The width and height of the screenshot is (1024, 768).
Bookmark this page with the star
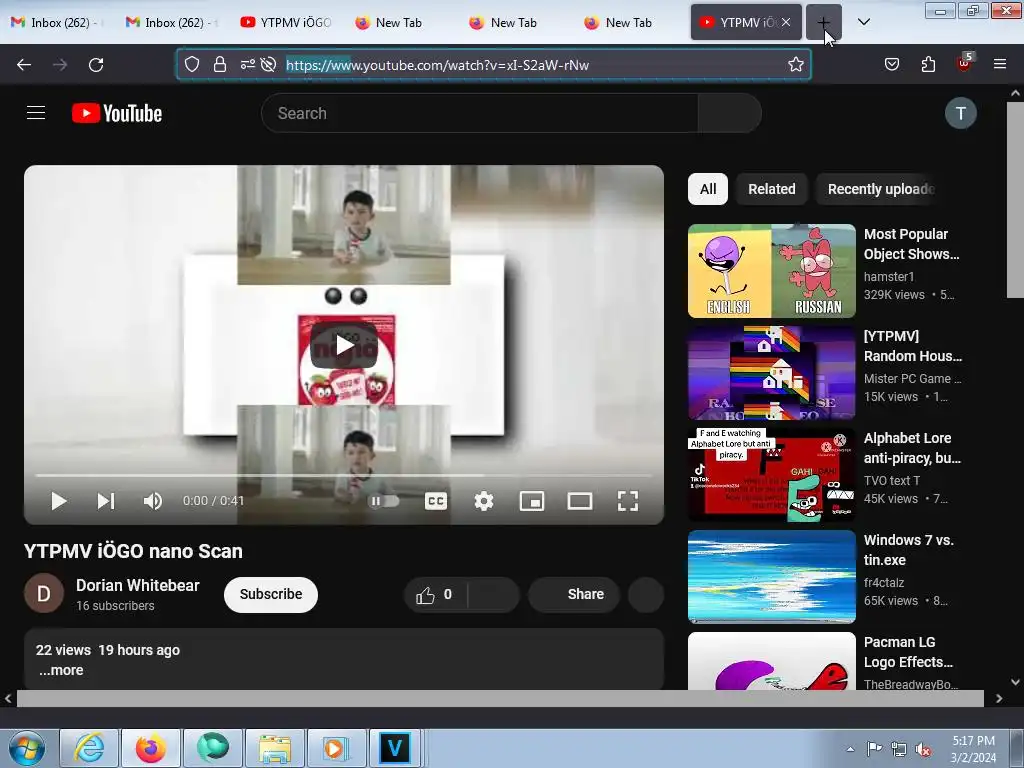coord(795,64)
